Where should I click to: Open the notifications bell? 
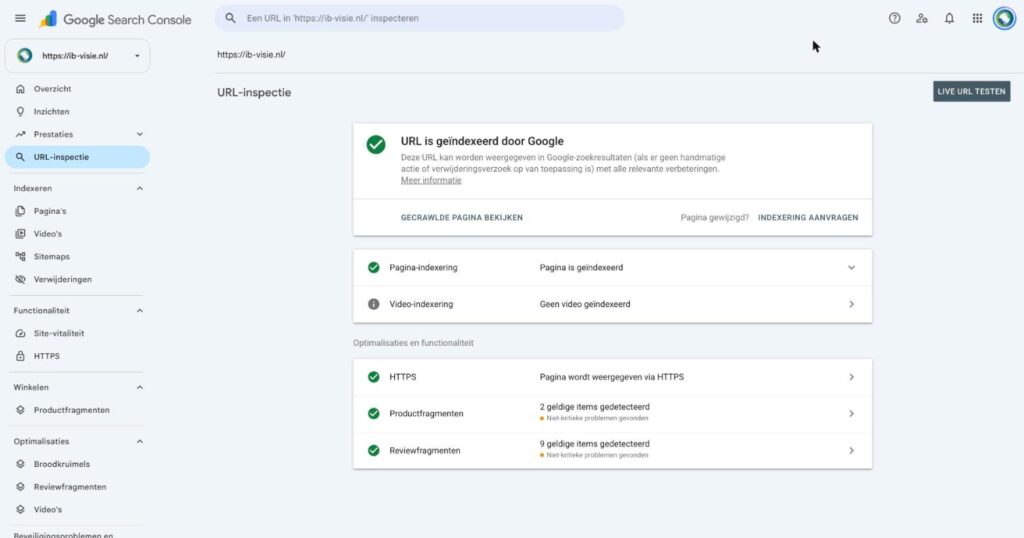click(950, 18)
